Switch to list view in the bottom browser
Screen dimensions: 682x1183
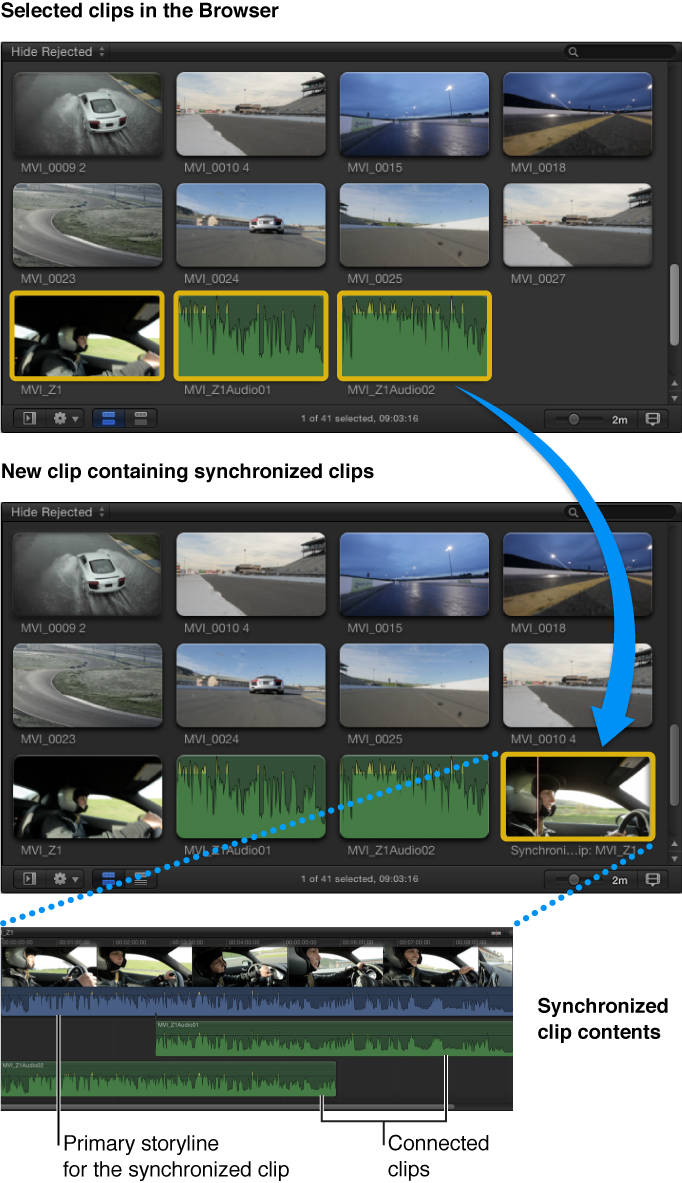point(140,879)
